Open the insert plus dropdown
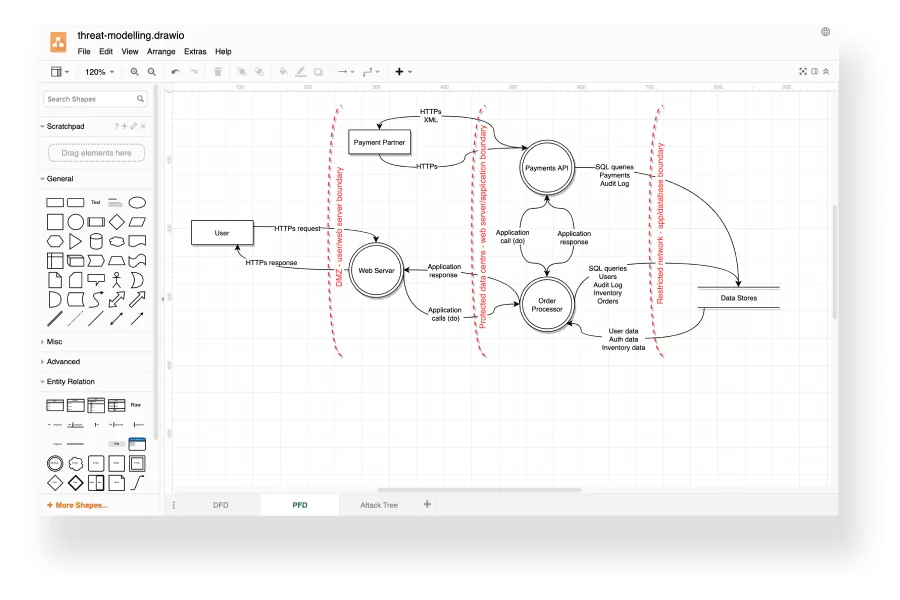The height and width of the screenshot is (600, 900). click(x=403, y=72)
